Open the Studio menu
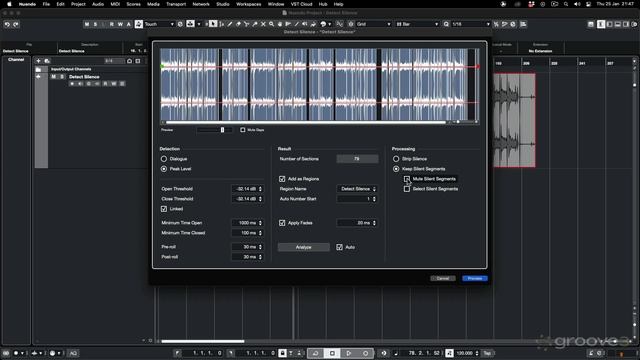This screenshot has width=640, height=360. (222, 4)
